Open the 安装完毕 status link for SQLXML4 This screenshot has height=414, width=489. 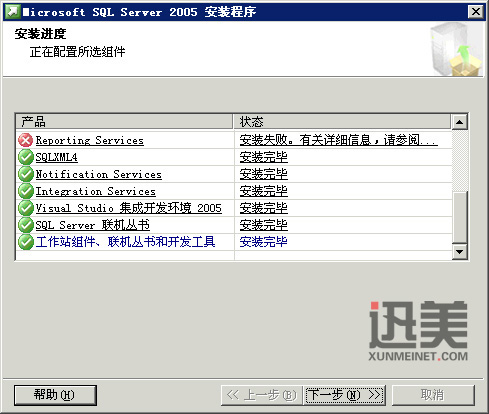coord(263,157)
